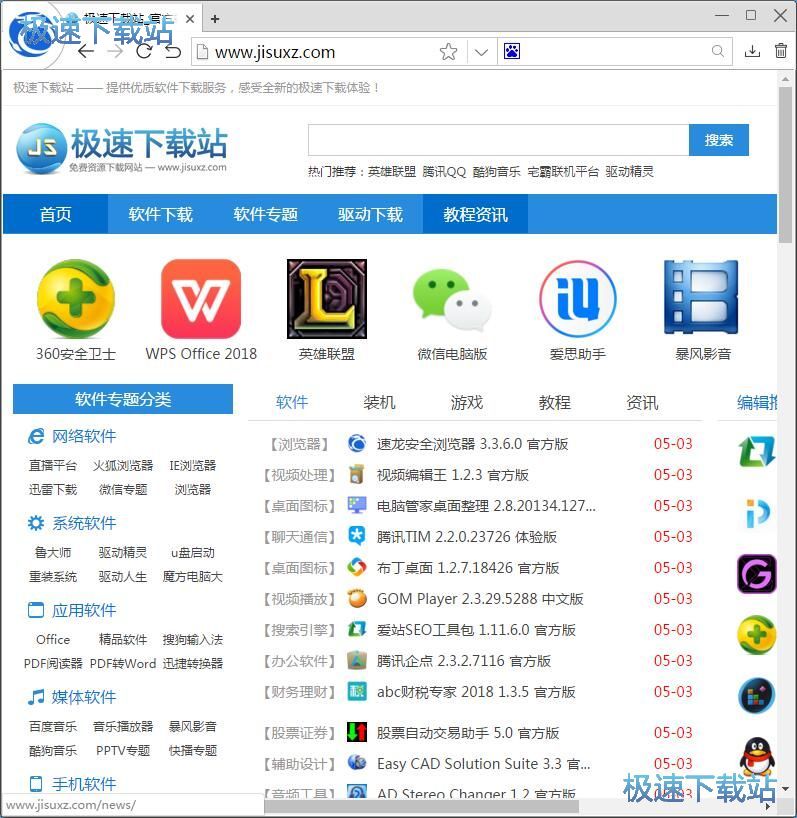Open a new tab with plus button
The image size is (797, 818).
[214, 19]
